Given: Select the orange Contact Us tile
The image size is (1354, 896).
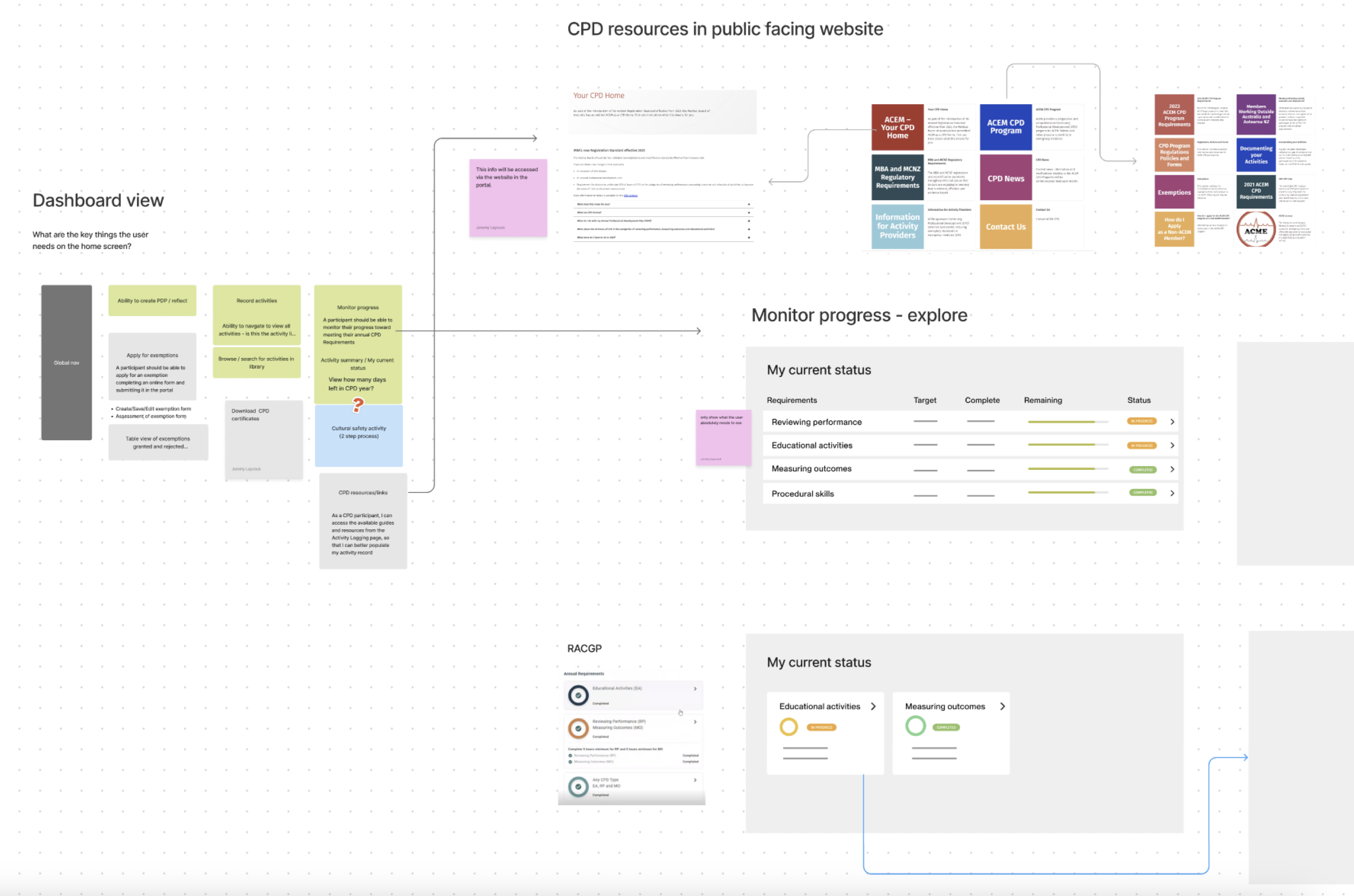Looking at the screenshot, I should [1006, 227].
